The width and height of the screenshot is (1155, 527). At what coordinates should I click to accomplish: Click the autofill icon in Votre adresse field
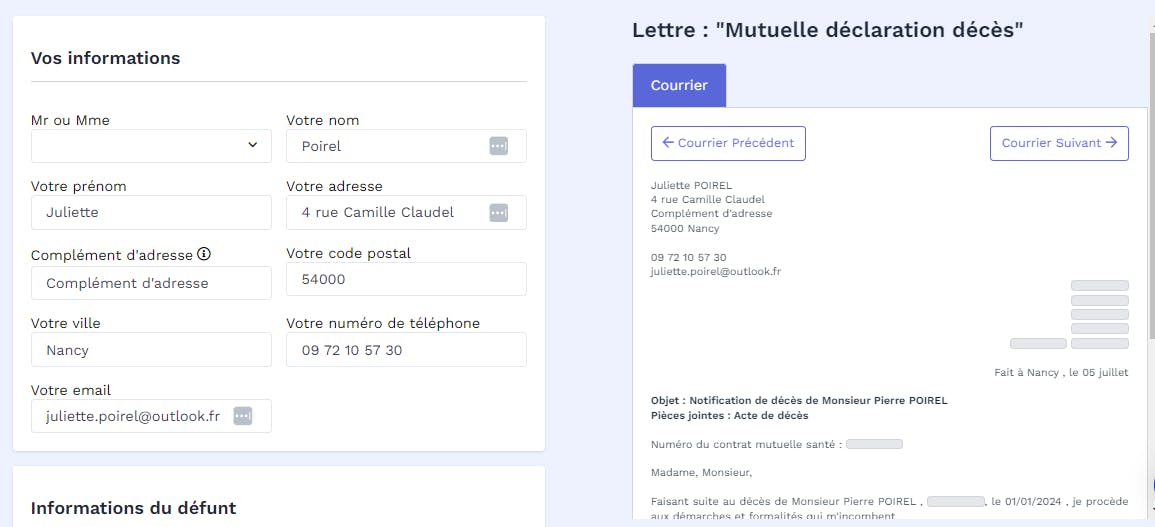click(498, 212)
